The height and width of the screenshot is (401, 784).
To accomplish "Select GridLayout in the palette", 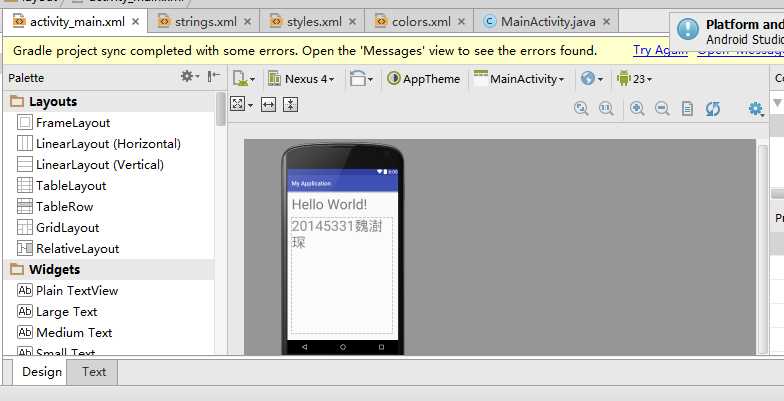I will [x=58, y=228].
